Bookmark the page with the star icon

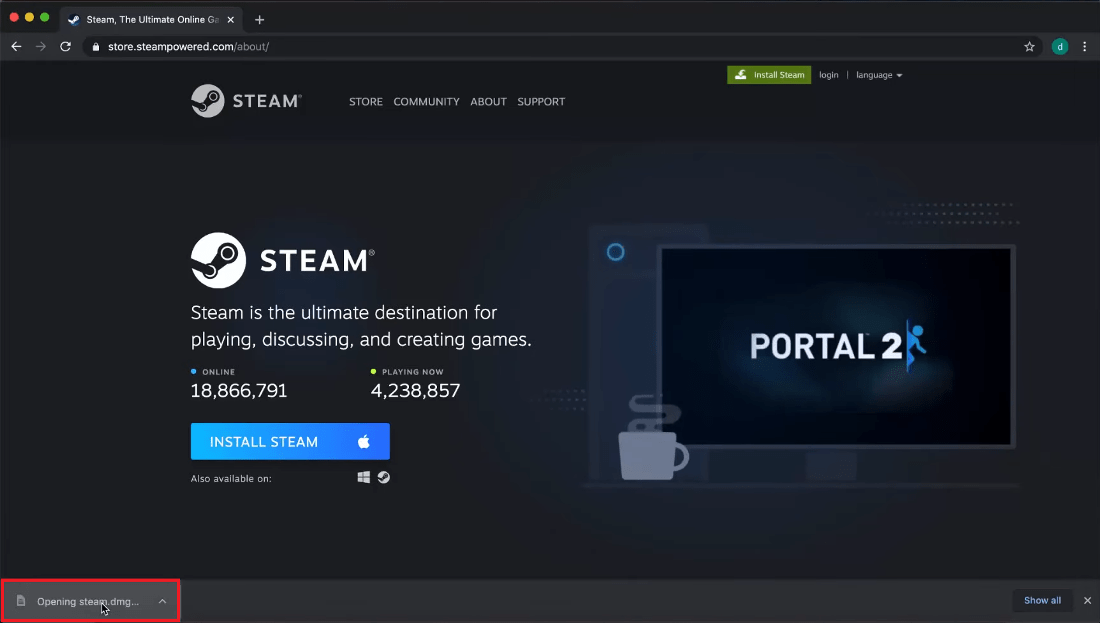1029,46
